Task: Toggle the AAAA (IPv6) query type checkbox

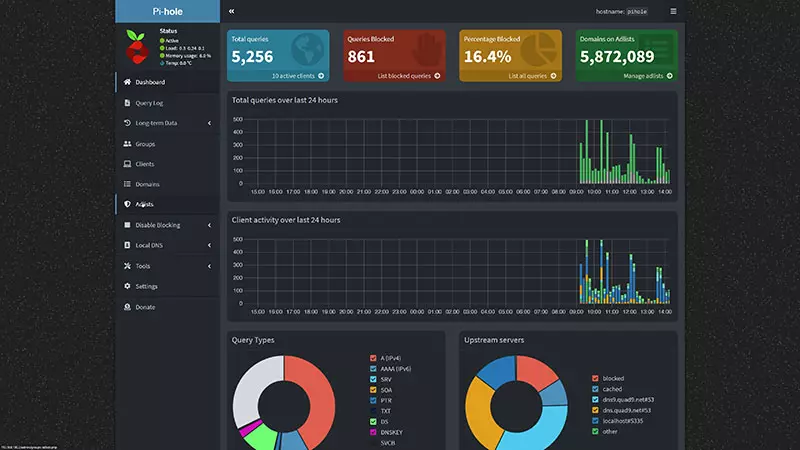Action: click(373, 368)
